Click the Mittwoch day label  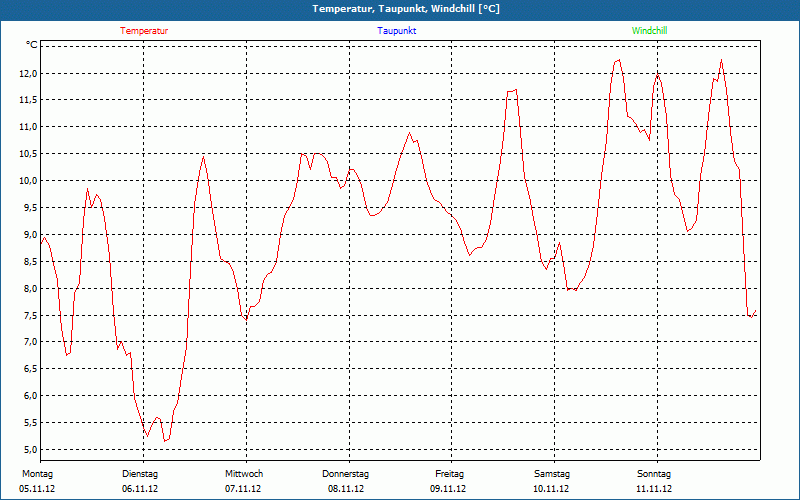244,474
